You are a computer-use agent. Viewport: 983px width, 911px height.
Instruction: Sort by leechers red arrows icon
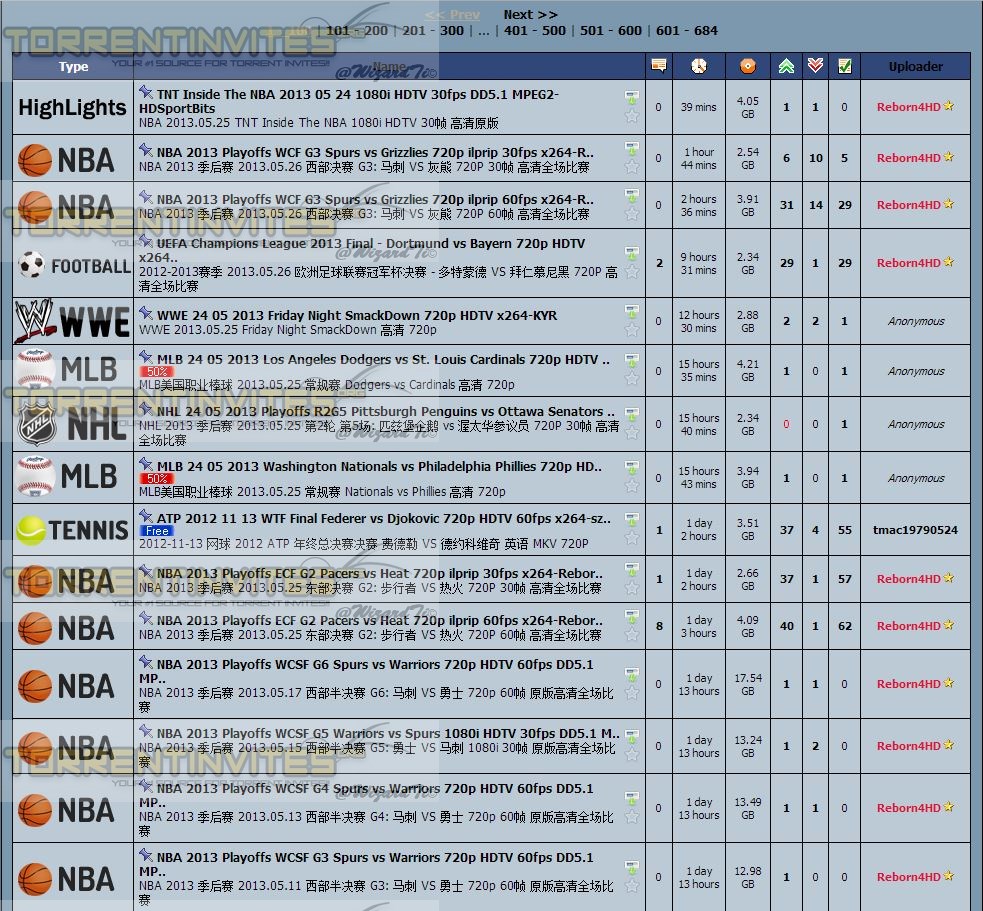pyautogui.click(x=815, y=65)
